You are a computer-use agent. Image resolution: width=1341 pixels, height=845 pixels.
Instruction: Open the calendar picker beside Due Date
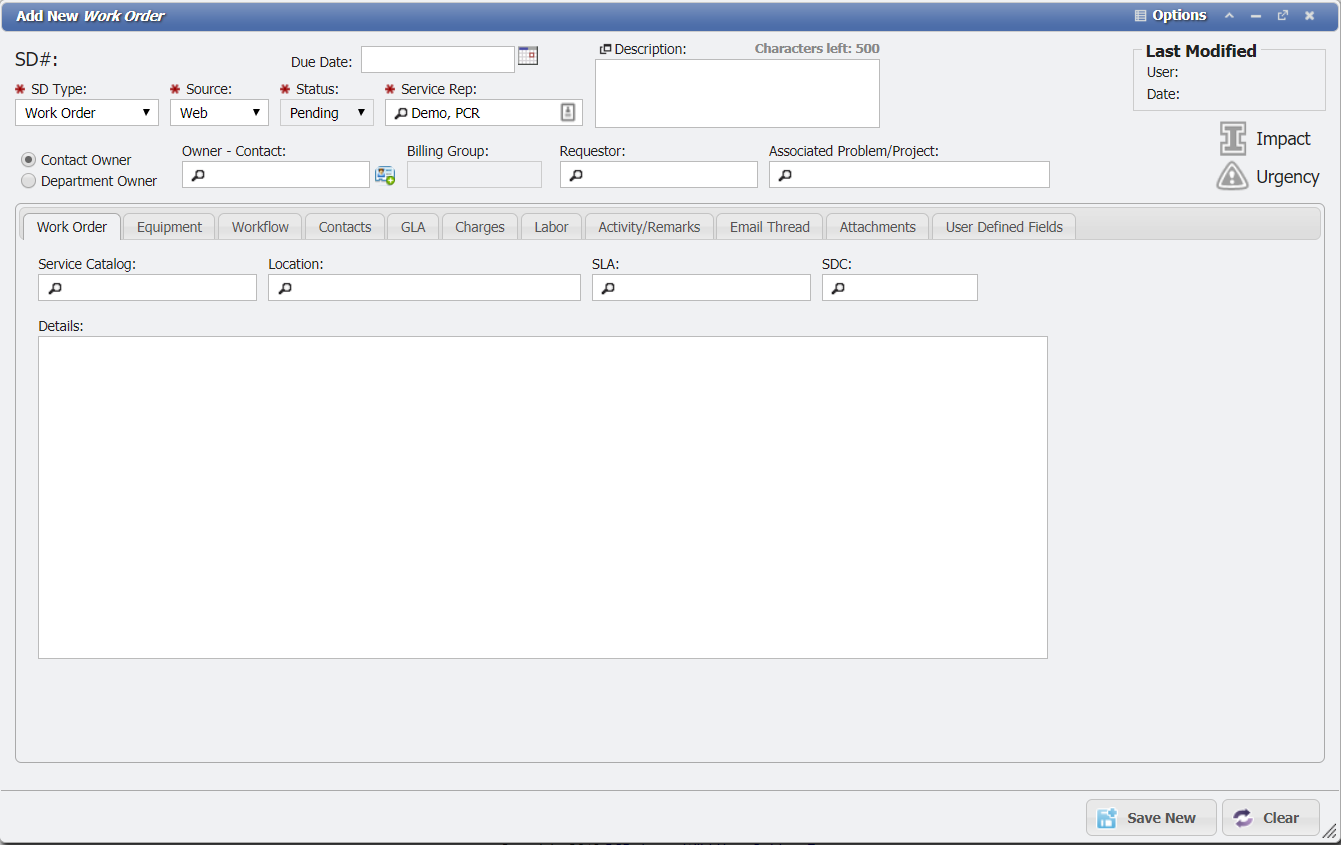pyautogui.click(x=528, y=57)
